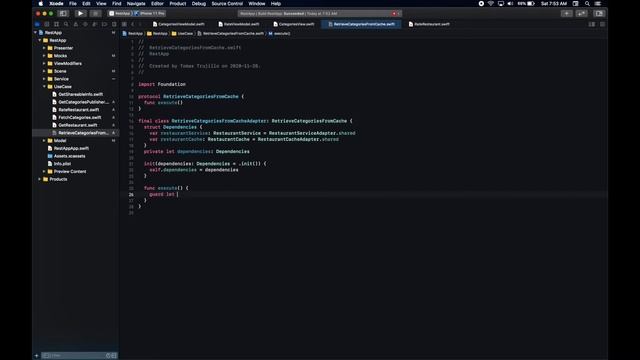Screen dimensions: 640x360
Task: Toggle recent files filter in navigator bottom
Action: point(108,356)
